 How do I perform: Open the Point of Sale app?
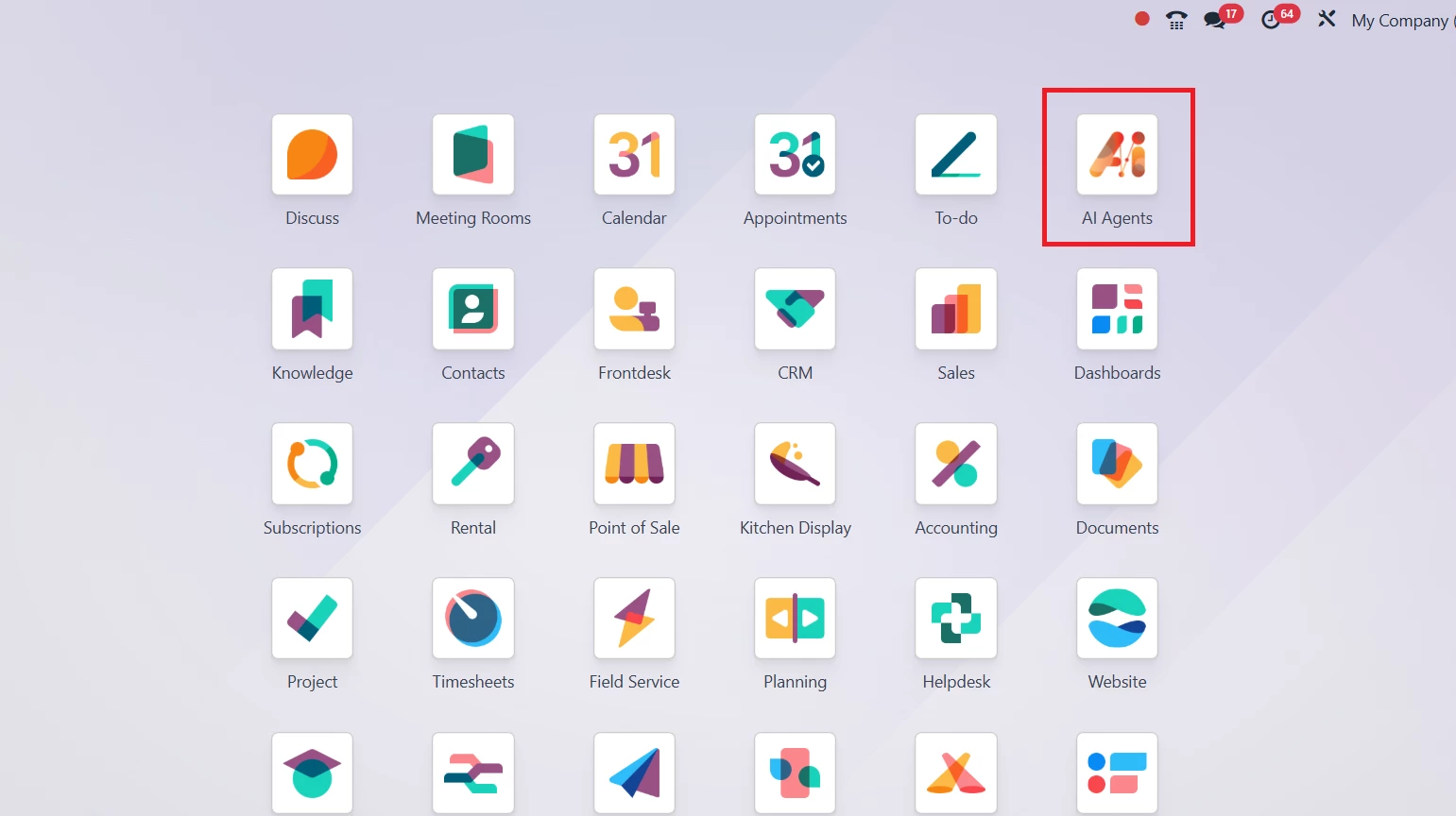click(634, 464)
